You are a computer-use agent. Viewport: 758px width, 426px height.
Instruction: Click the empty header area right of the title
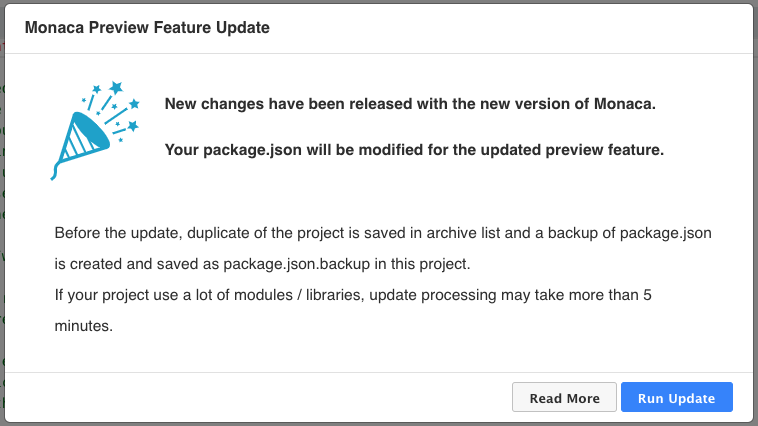pyautogui.click(x=500, y=28)
